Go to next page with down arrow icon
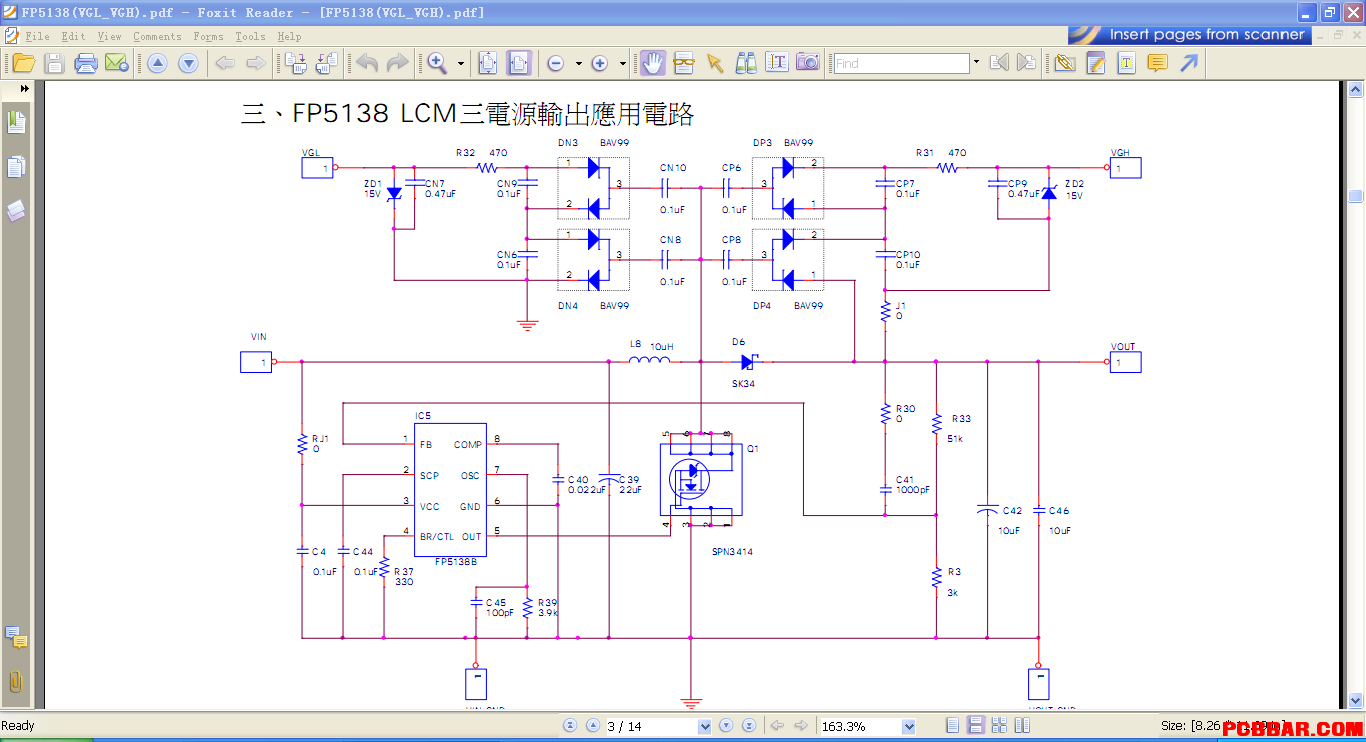 (x=188, y=63)
